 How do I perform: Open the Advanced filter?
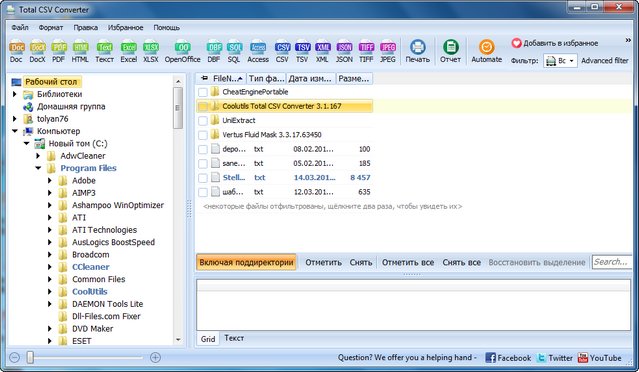(605, 61)
